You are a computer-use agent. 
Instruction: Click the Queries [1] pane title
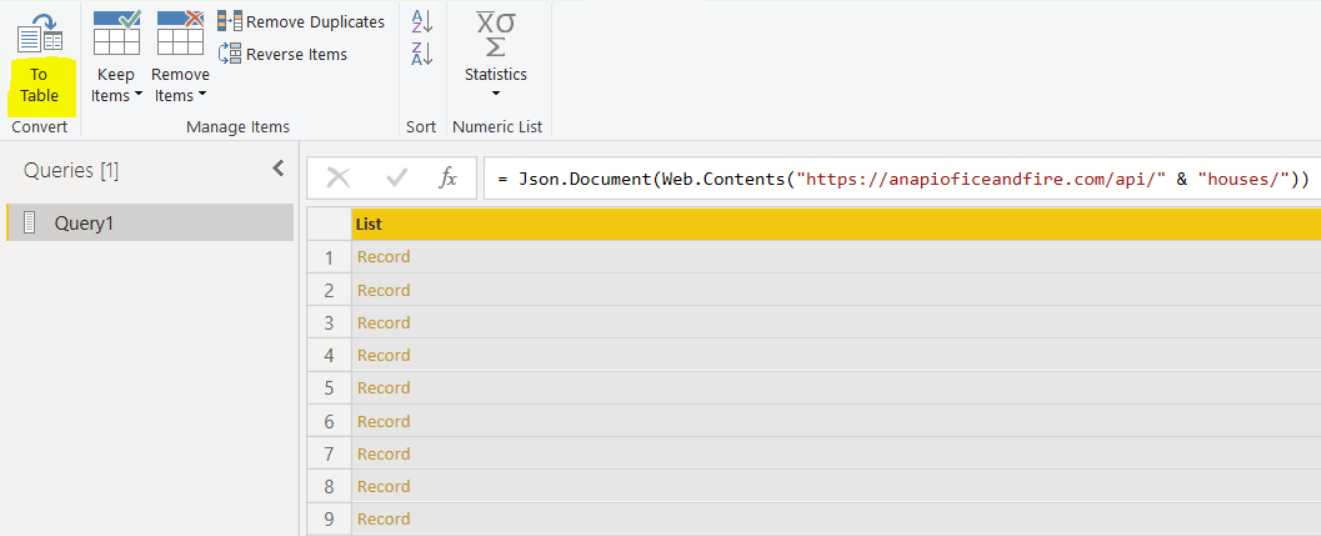point(71,171)
